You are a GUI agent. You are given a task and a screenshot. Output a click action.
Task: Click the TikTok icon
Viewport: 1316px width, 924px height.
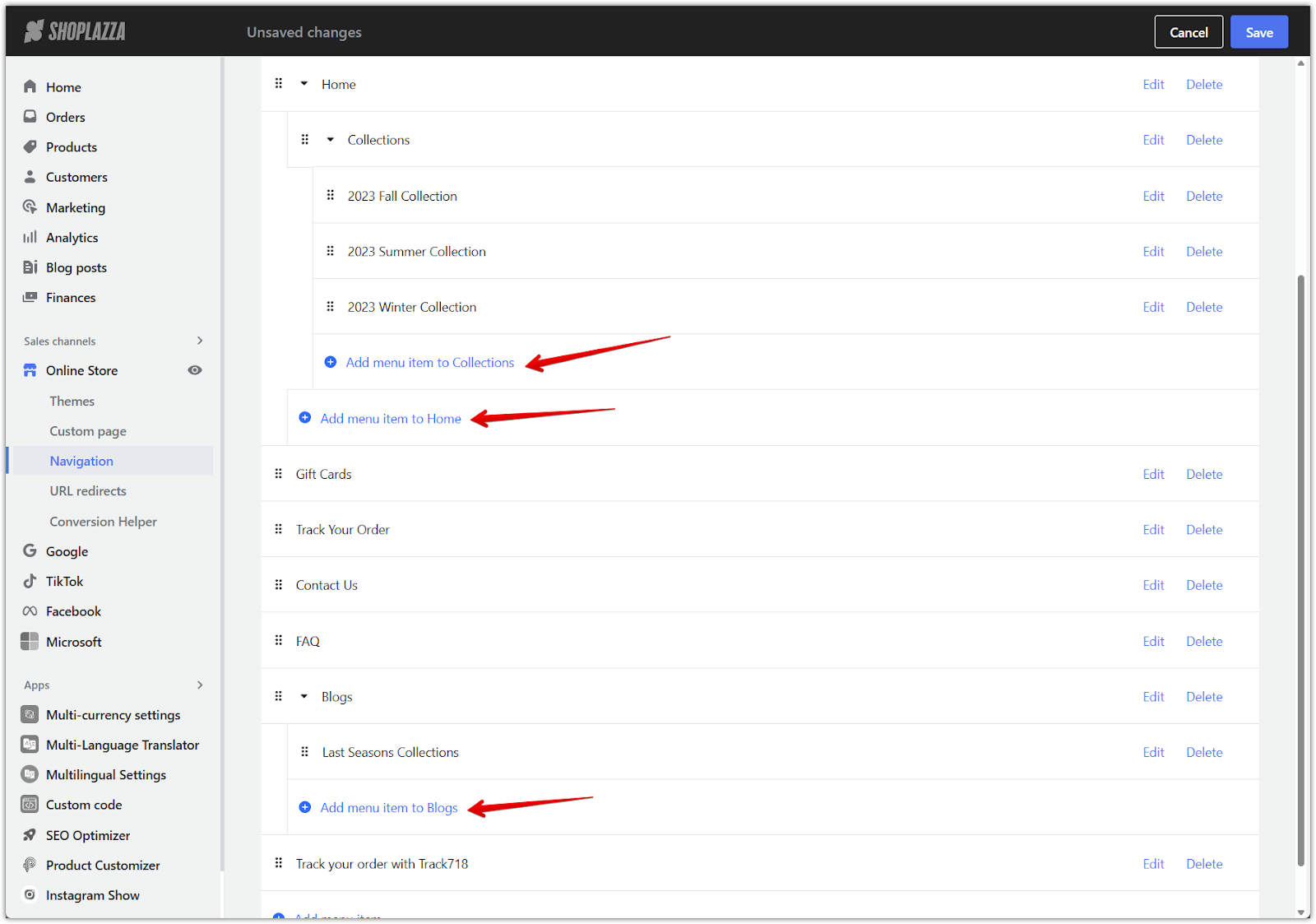pos(30,581)
